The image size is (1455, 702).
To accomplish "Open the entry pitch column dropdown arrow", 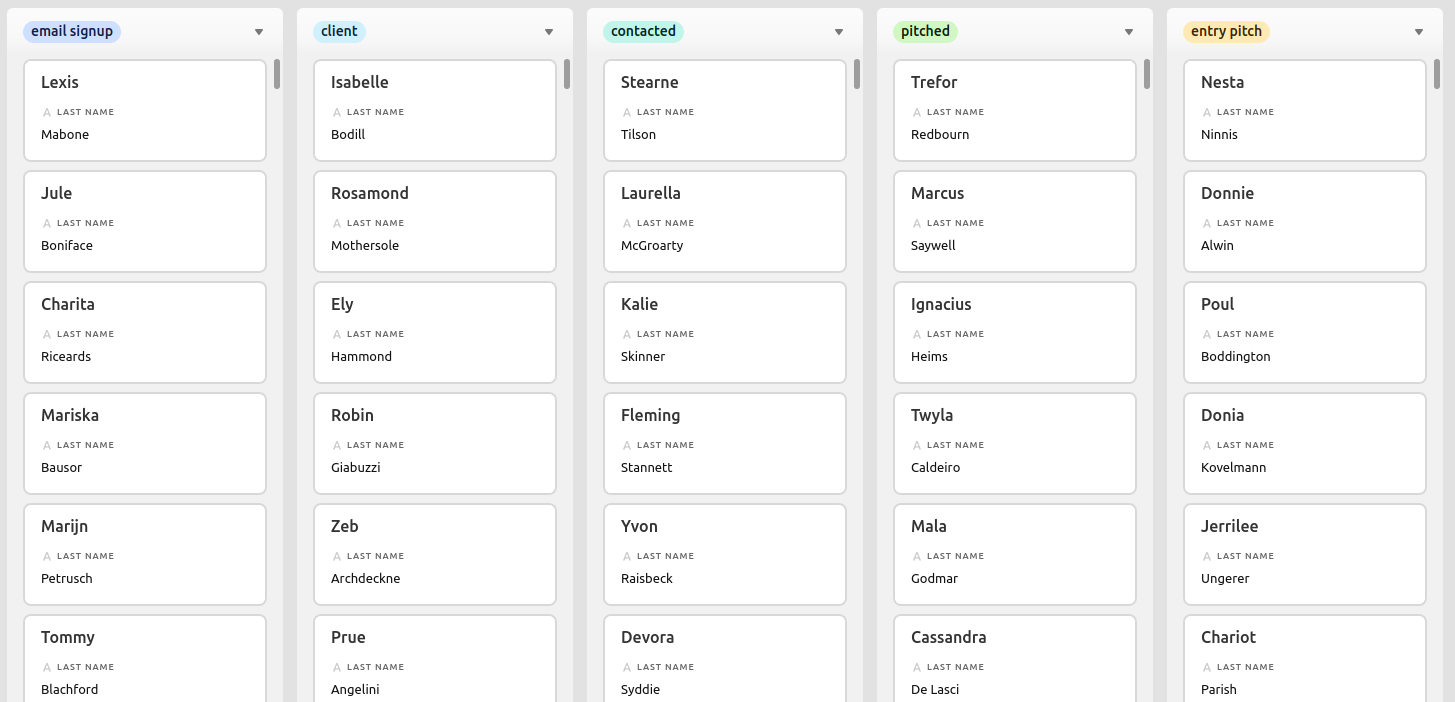I will (x=1419, y=32).
